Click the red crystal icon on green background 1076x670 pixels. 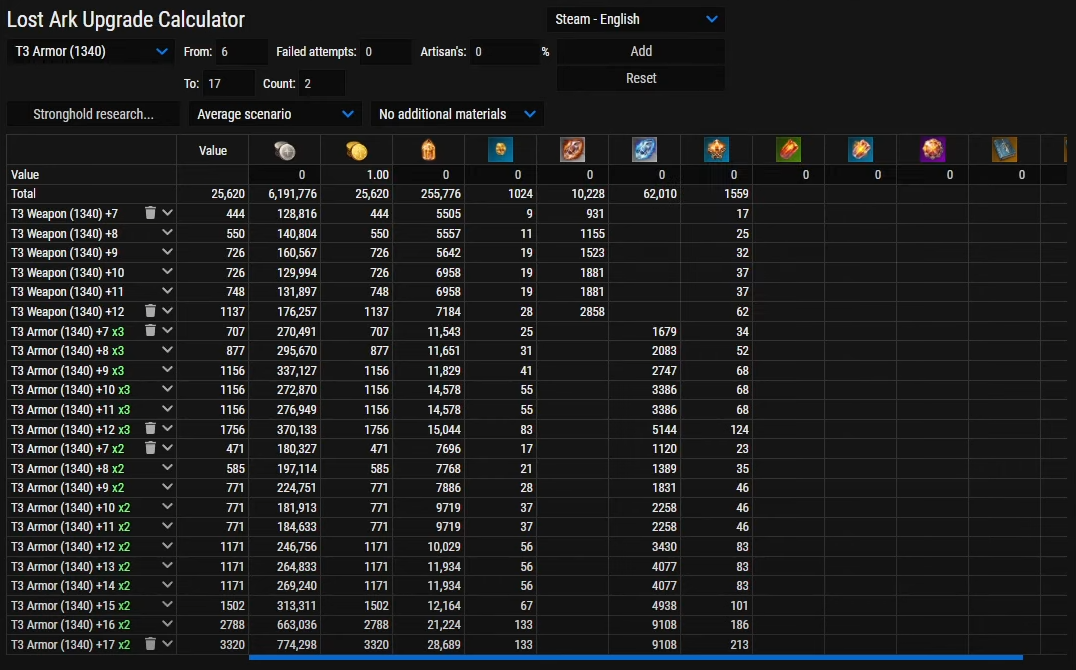click(x=788, y=150)
